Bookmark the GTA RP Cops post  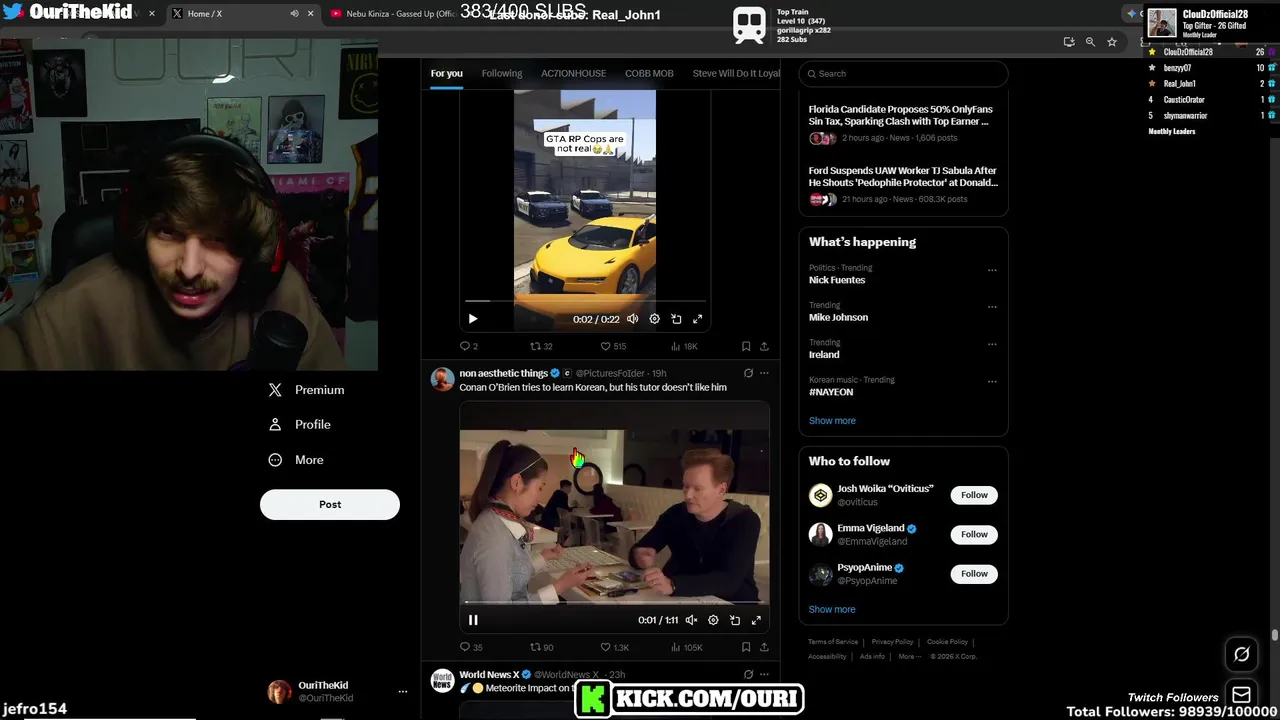point(746,346)
